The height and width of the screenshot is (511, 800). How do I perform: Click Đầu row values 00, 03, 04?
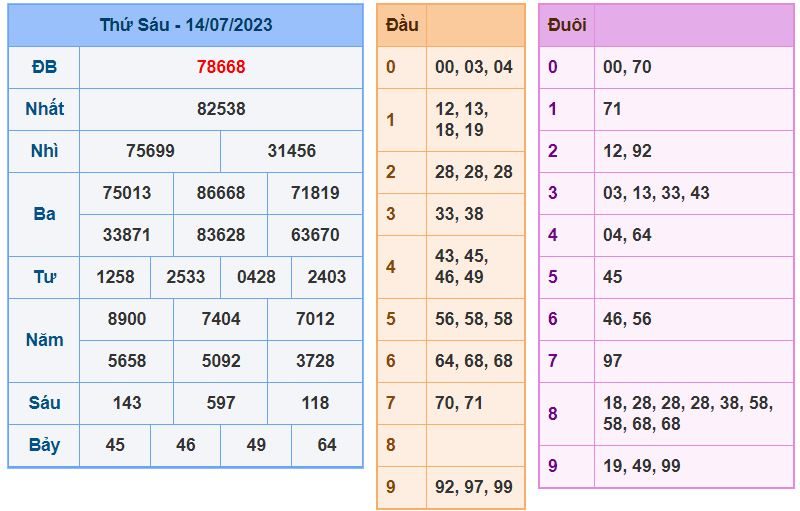(474, 67)
